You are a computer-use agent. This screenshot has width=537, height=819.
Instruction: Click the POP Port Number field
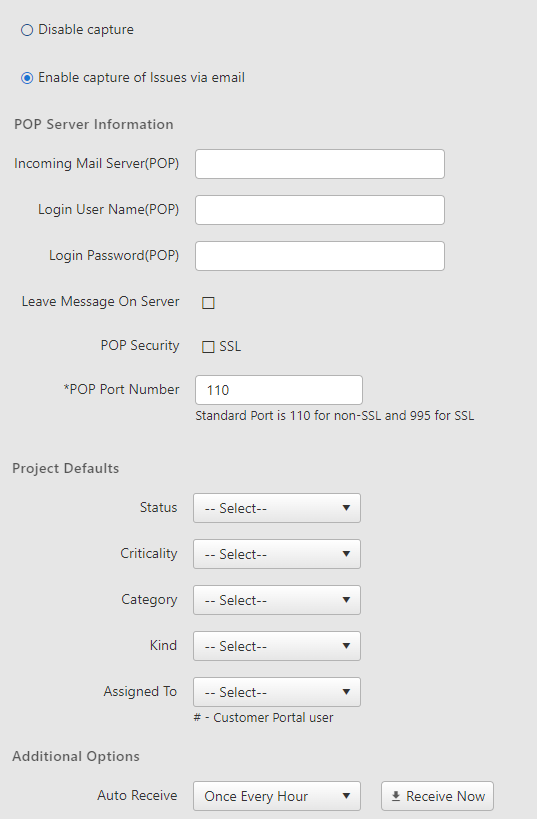pos(279,390)
